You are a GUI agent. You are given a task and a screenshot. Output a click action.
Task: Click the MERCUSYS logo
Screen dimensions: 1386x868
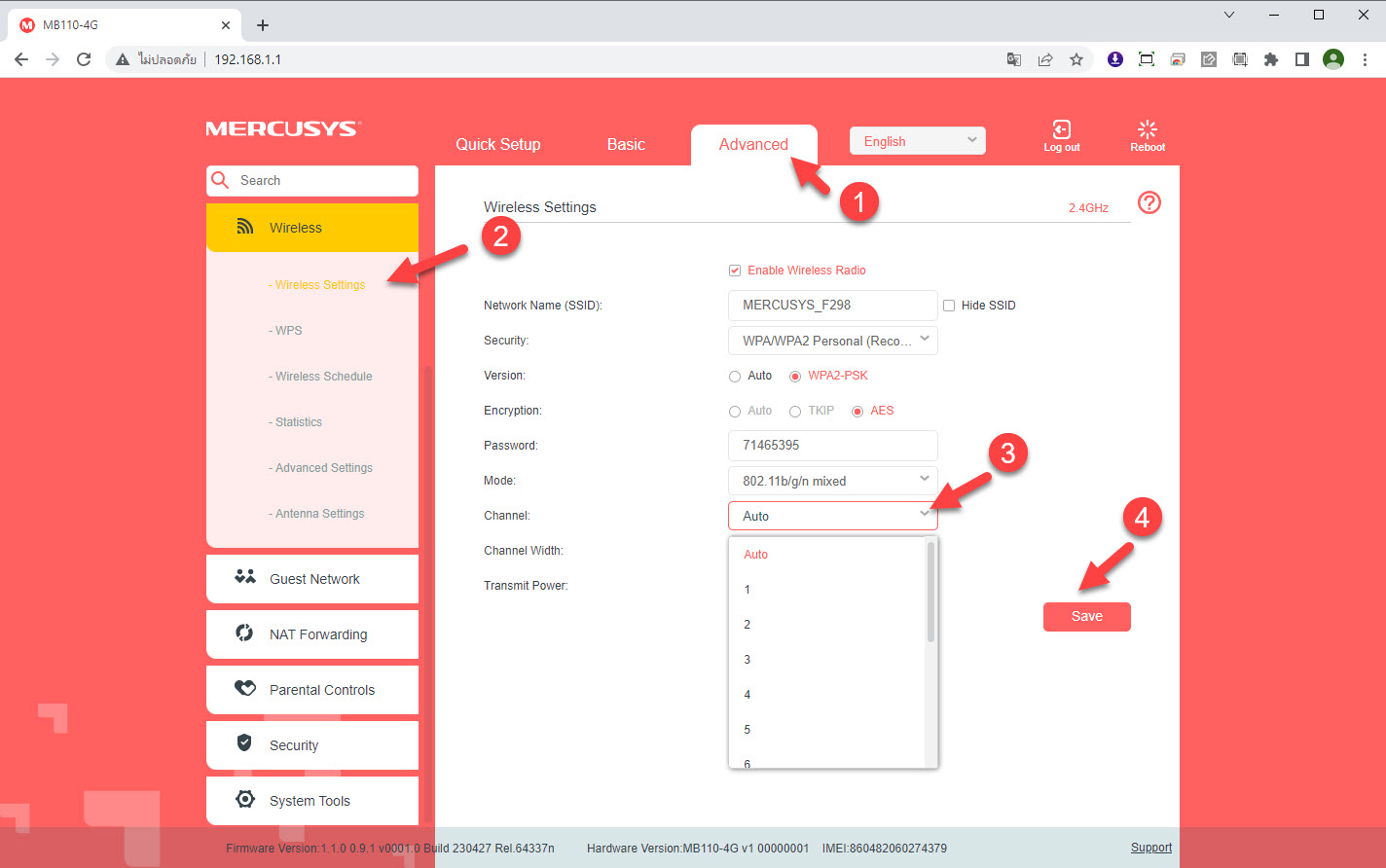pyautogui.click(x=283, y=128)
